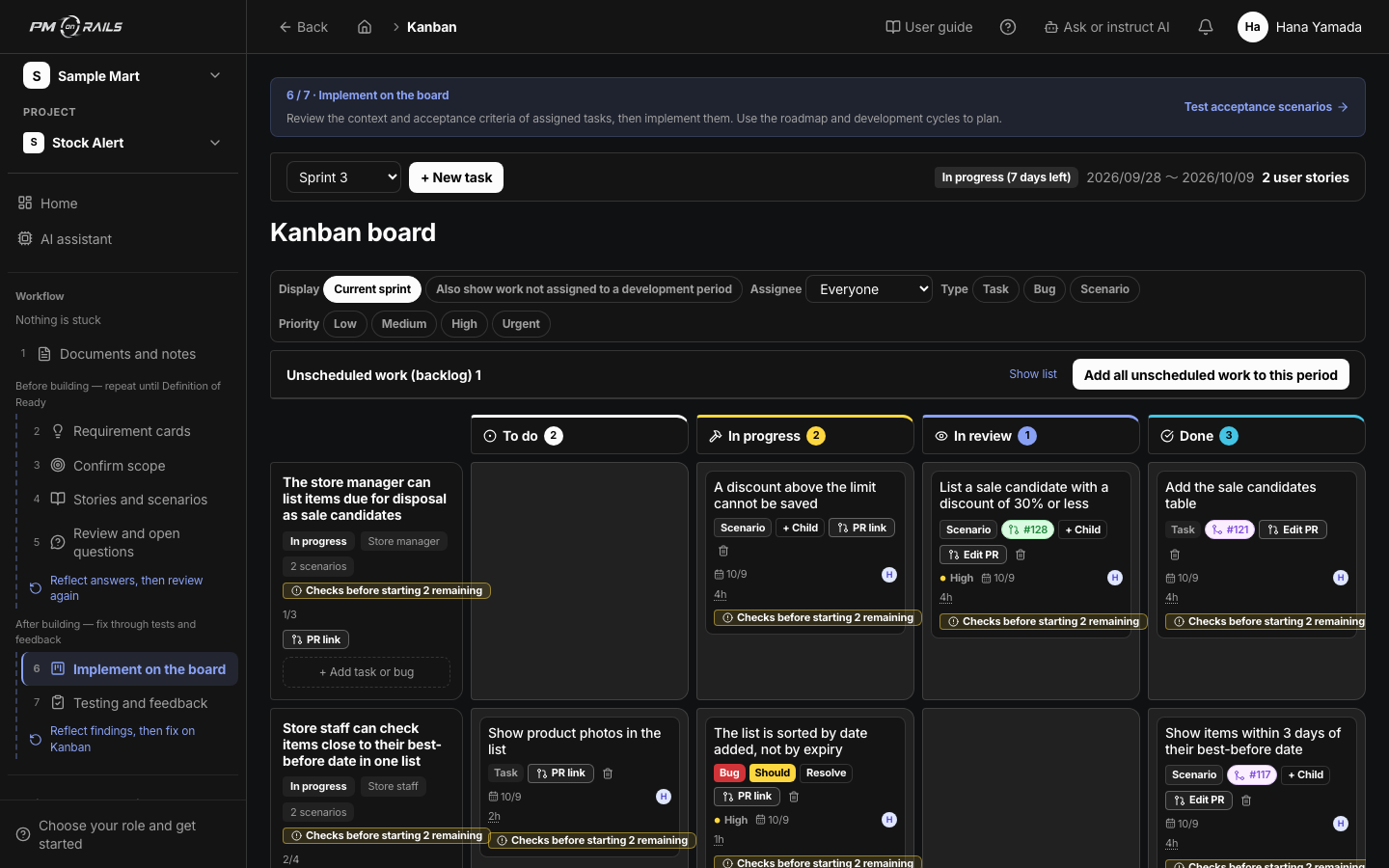Click 'Add all unscheduled work to this period'
Viewport: 1389px width, 868px height.
pyautogui.click(x=1211, y=374)
